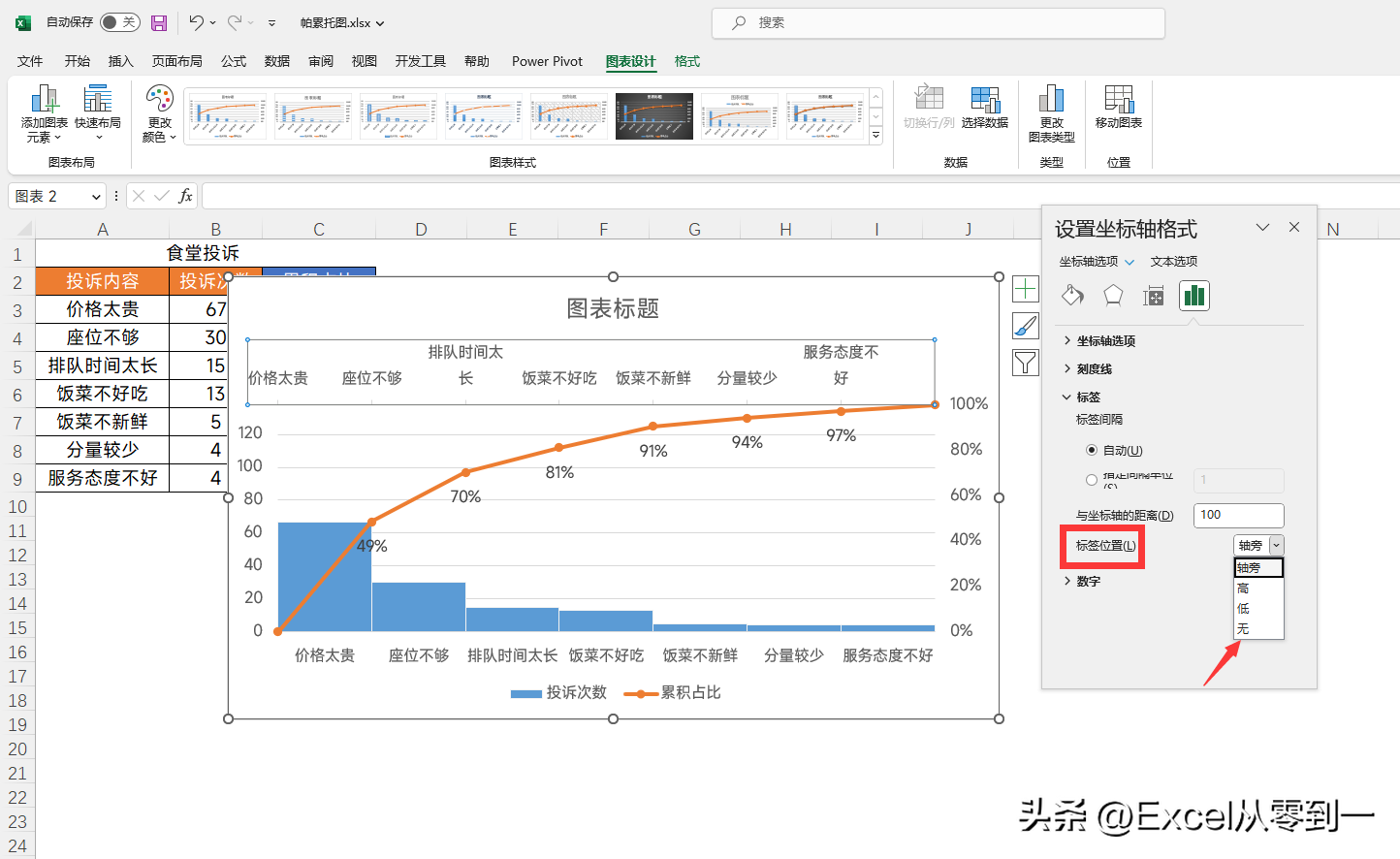Switch to the 文本选项 tab
The image size is (1400, 859).
click(1174, 262)
